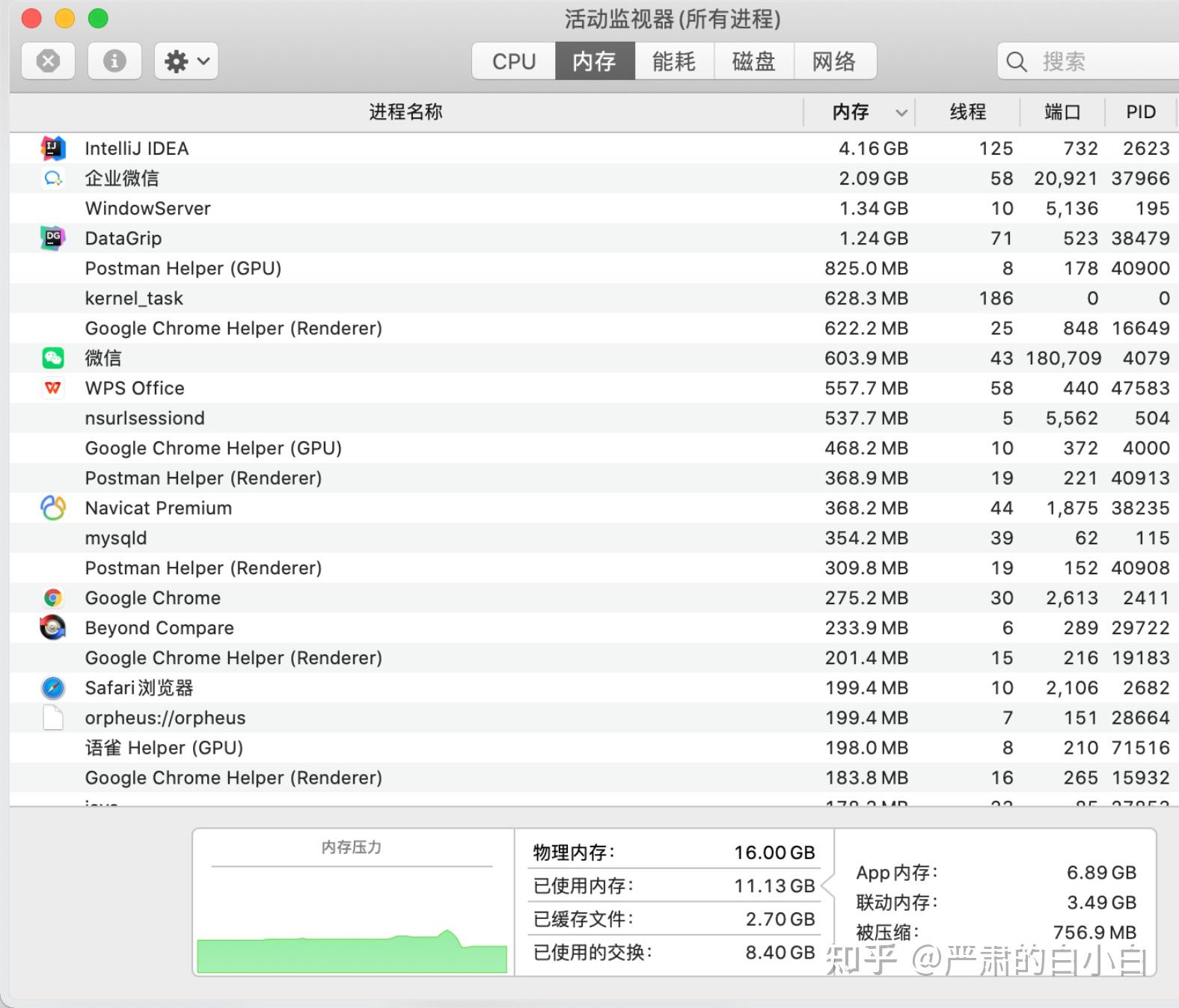The width and height of the screenshot is (1179, 1008).
Task: Click the green 微信 app icon
Action: [53, 358]
